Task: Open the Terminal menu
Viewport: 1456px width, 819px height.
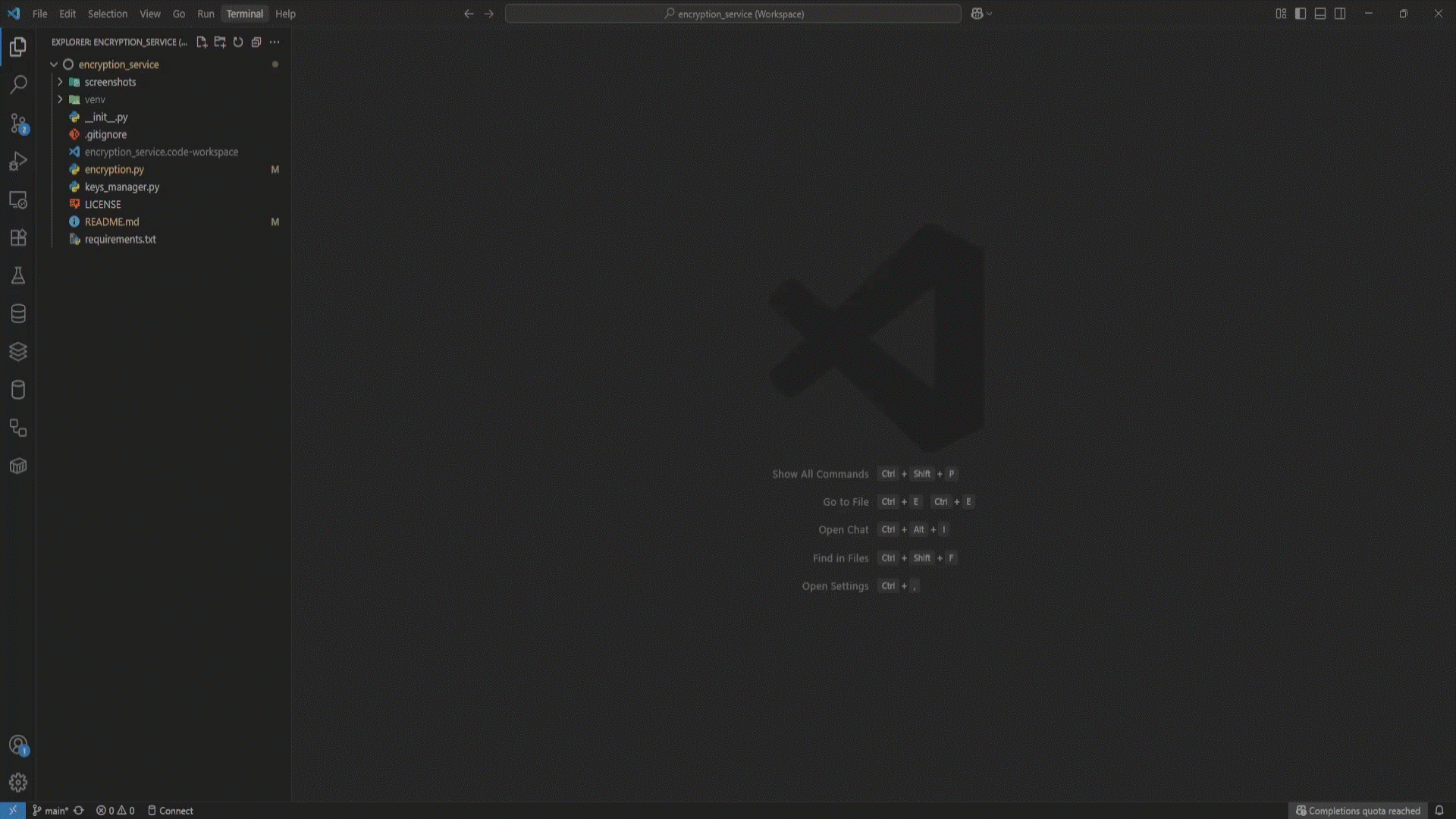Action: [x=244, y=14]
